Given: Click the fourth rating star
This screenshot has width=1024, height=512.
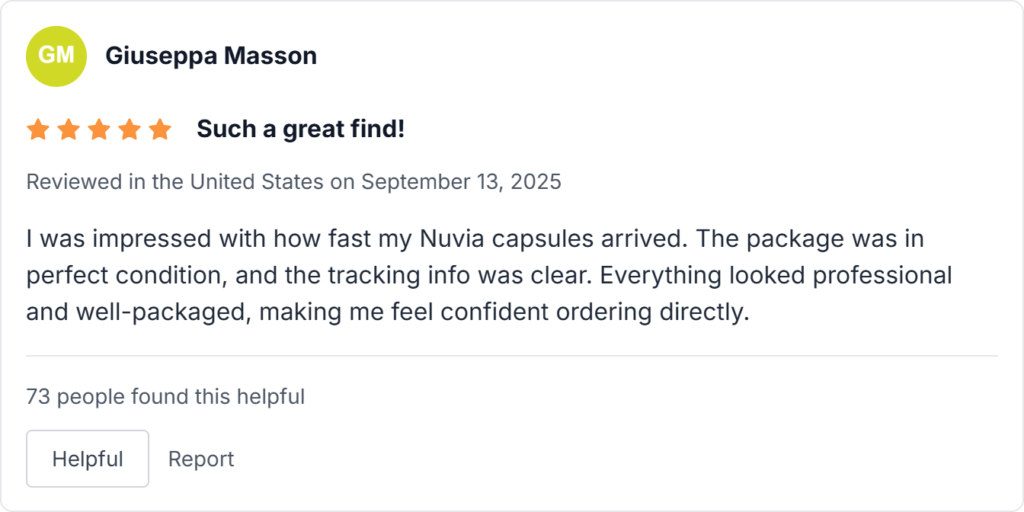Looking at the screenshot, I should click(129, 130).
